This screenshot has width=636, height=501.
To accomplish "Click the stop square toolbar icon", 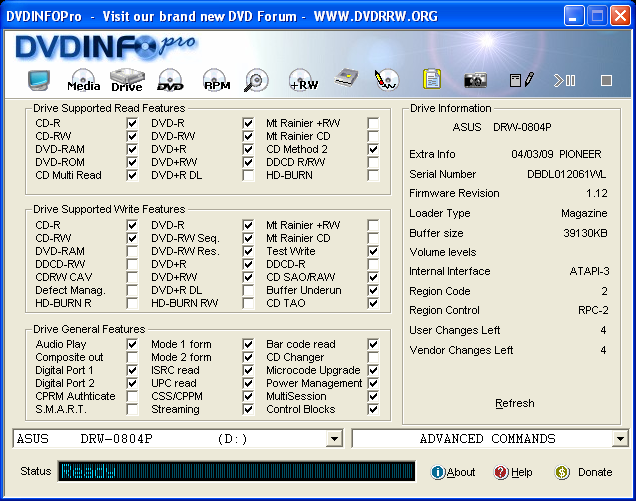I will 606,80.
